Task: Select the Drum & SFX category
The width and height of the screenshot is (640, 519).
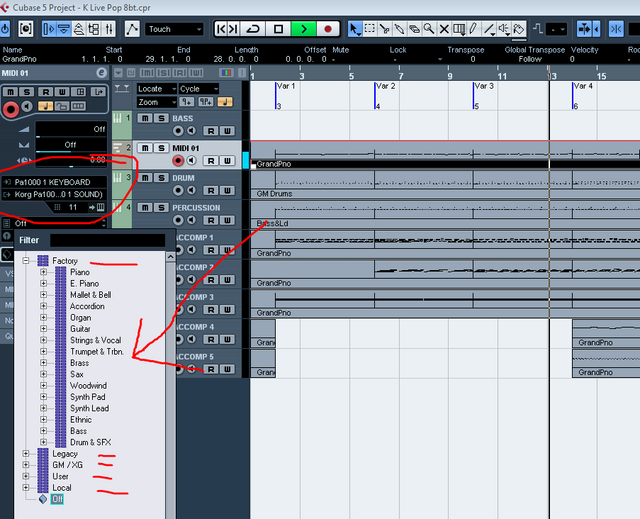Action: click(90, 442)
